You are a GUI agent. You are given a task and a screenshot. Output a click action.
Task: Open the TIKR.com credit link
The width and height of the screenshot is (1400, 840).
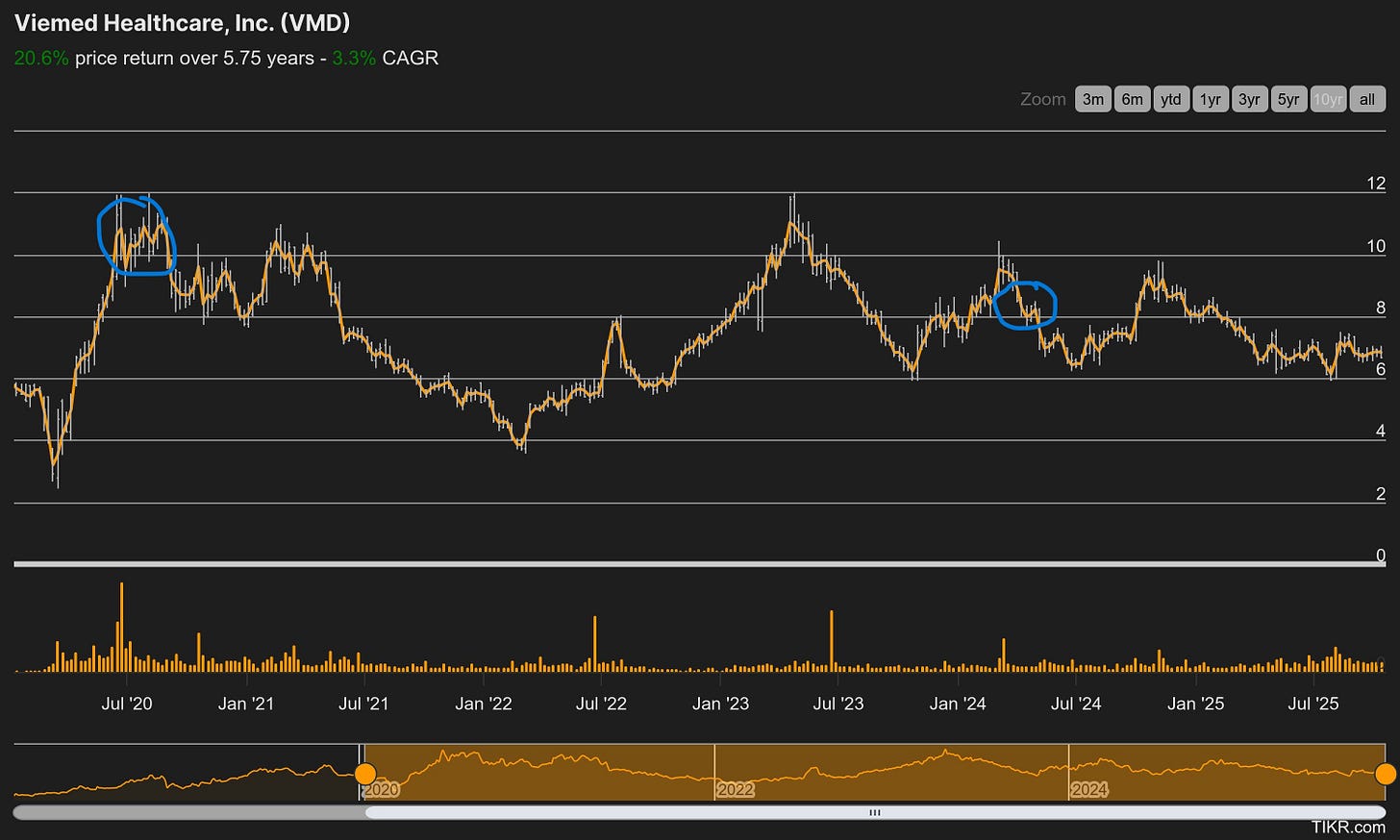[x=1348, y=827]
